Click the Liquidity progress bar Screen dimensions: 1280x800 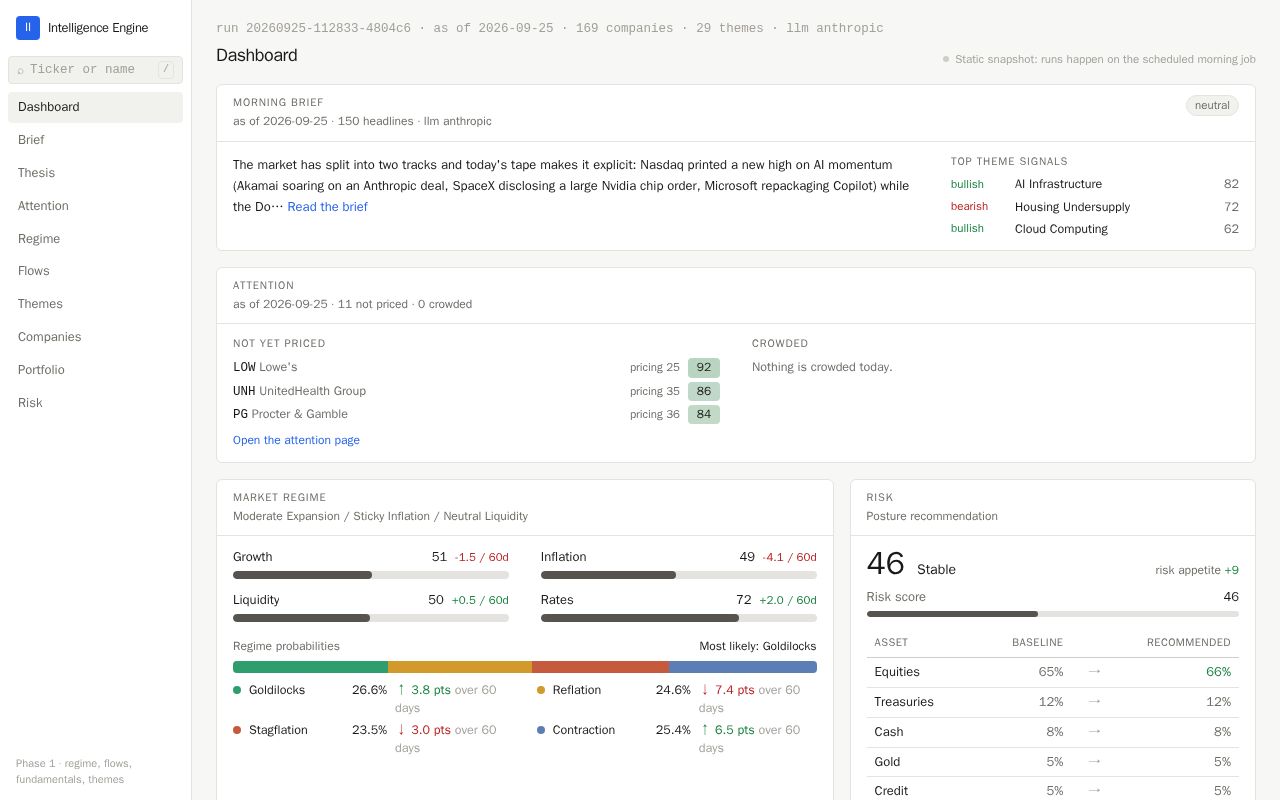click(x=371, y=618)
